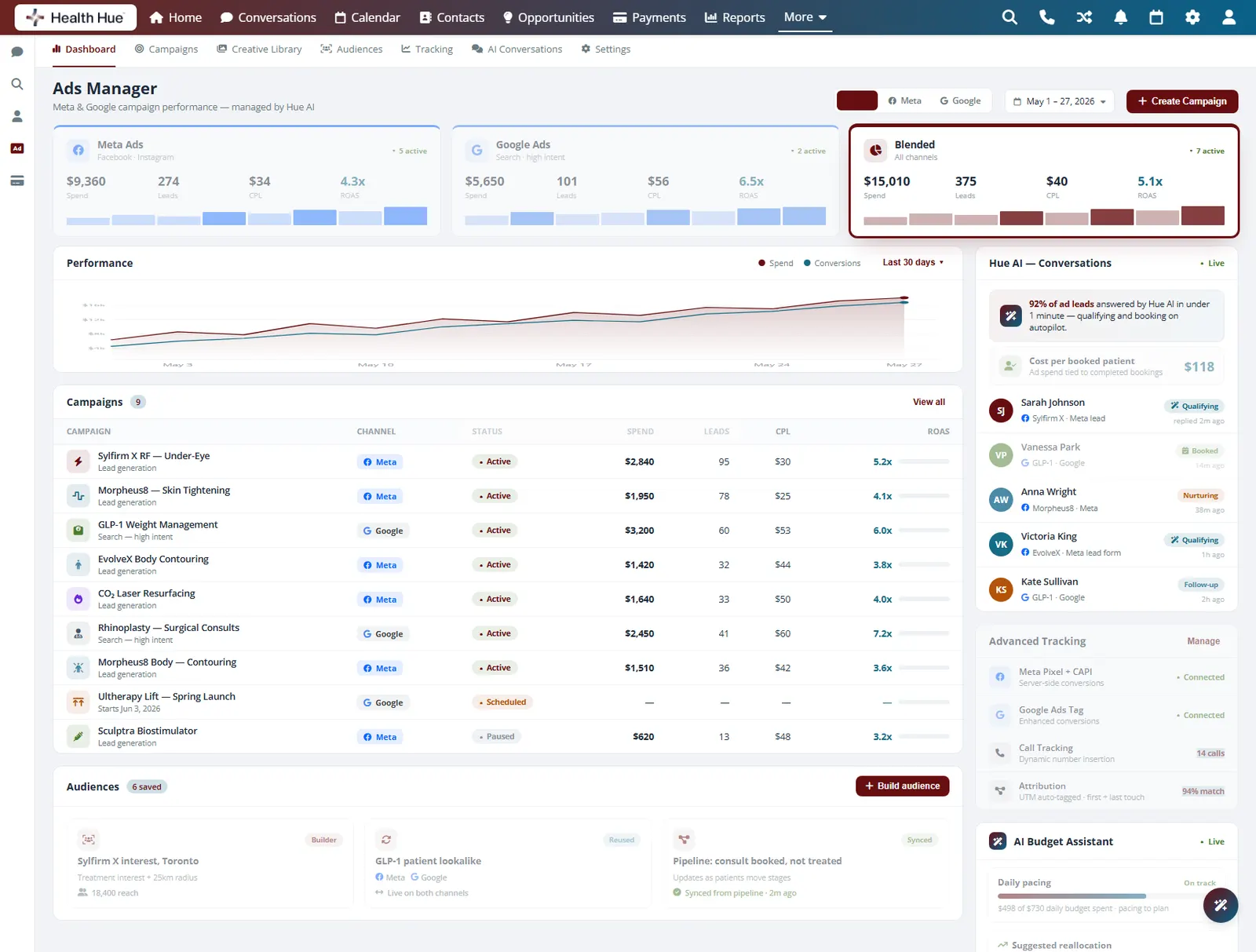The height and width of the screenshot is (952, 1256).
Task: Click the $118 cost per booked patient value
Action: (x=1199, y=367)
